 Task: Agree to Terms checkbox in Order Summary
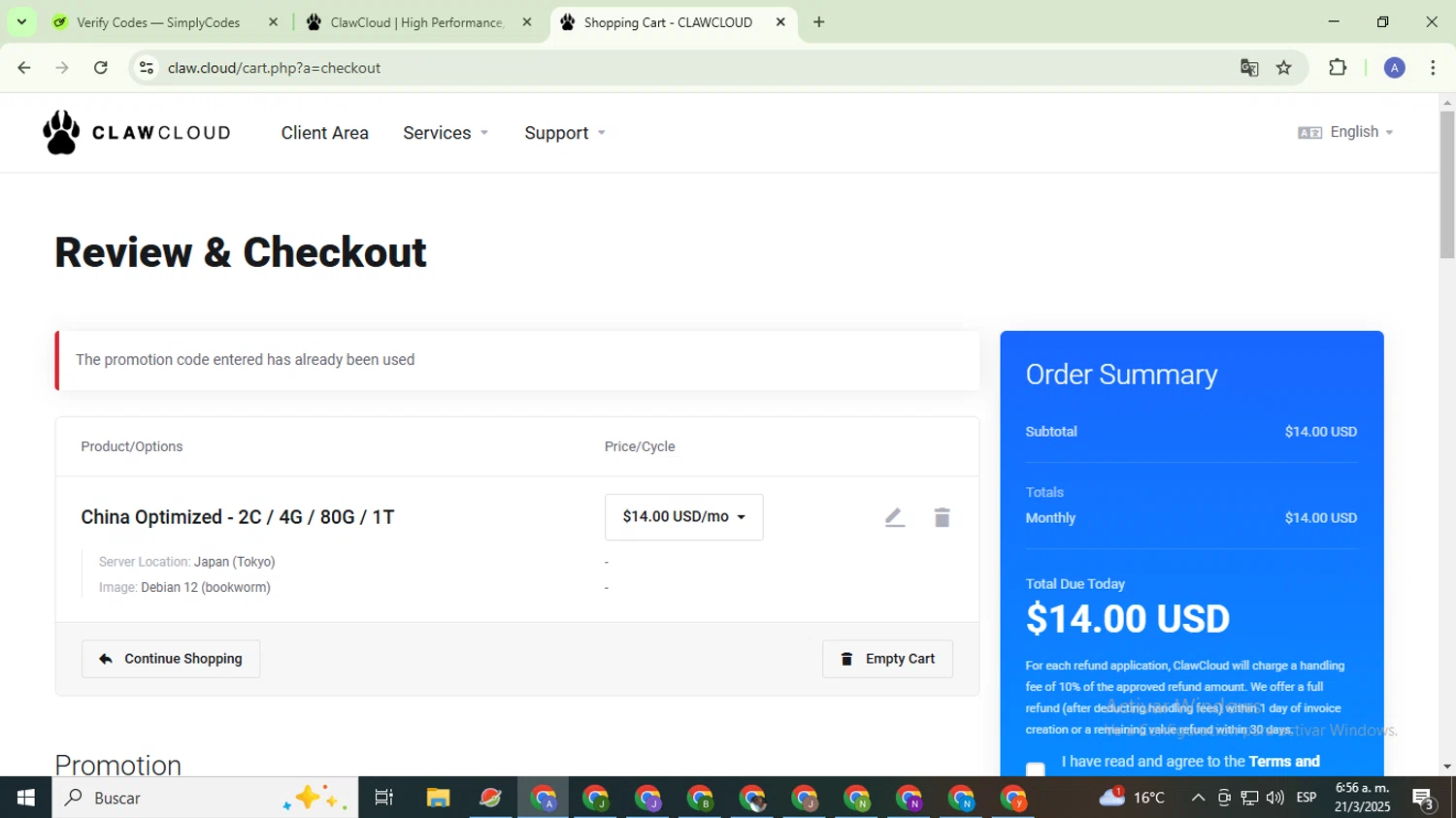[1036, 769]
